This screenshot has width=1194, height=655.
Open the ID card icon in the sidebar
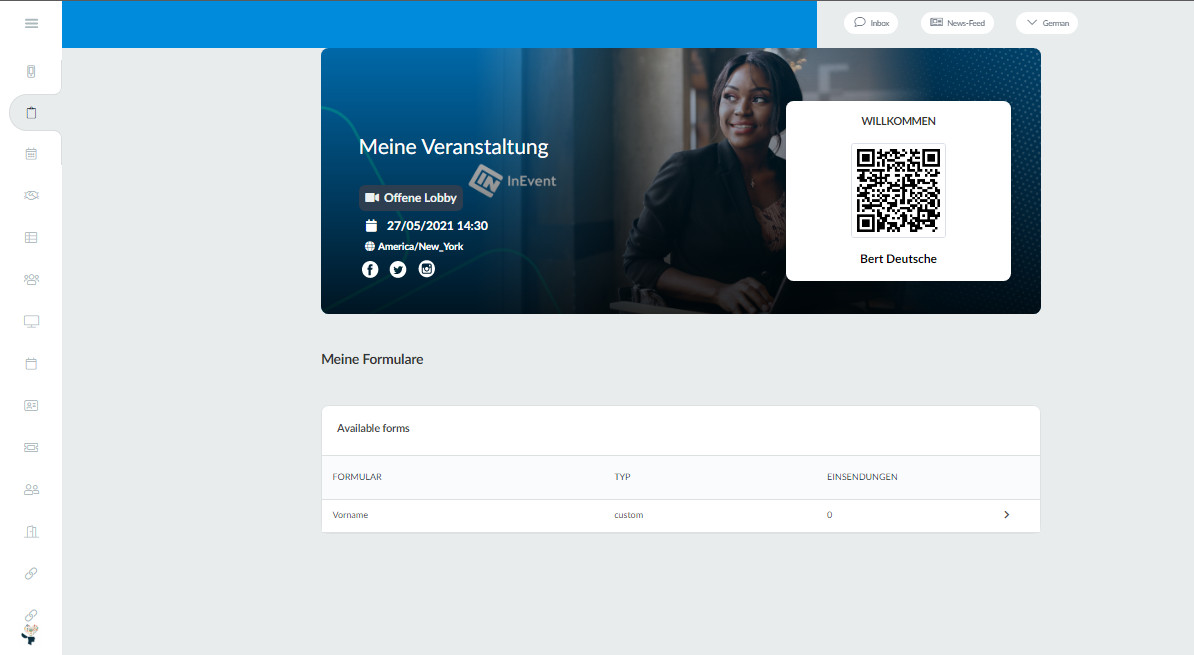coord(31,405)
